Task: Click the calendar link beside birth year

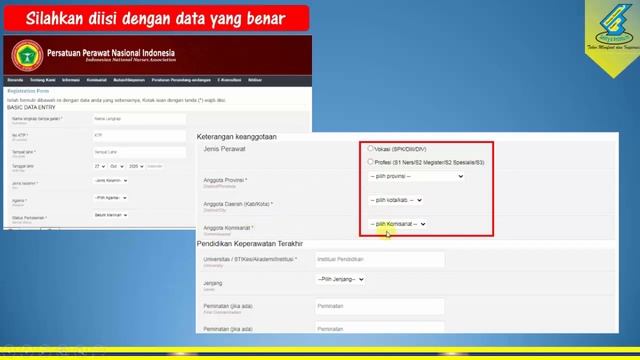Action: point(155,167)
